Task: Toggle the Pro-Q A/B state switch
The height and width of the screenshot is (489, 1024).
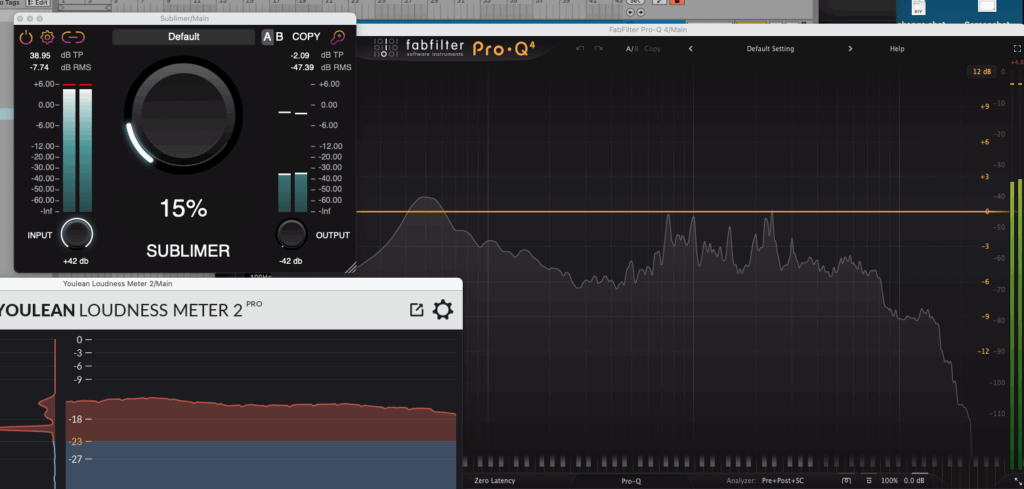Action: pos(632,49)
